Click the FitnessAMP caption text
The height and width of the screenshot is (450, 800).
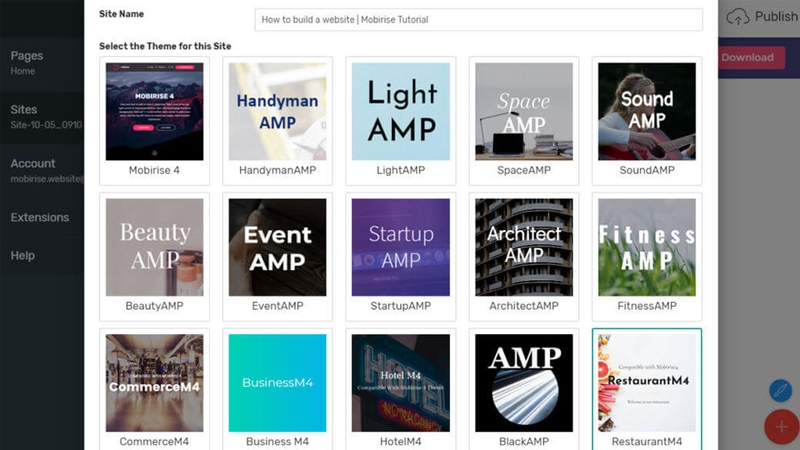647,306
